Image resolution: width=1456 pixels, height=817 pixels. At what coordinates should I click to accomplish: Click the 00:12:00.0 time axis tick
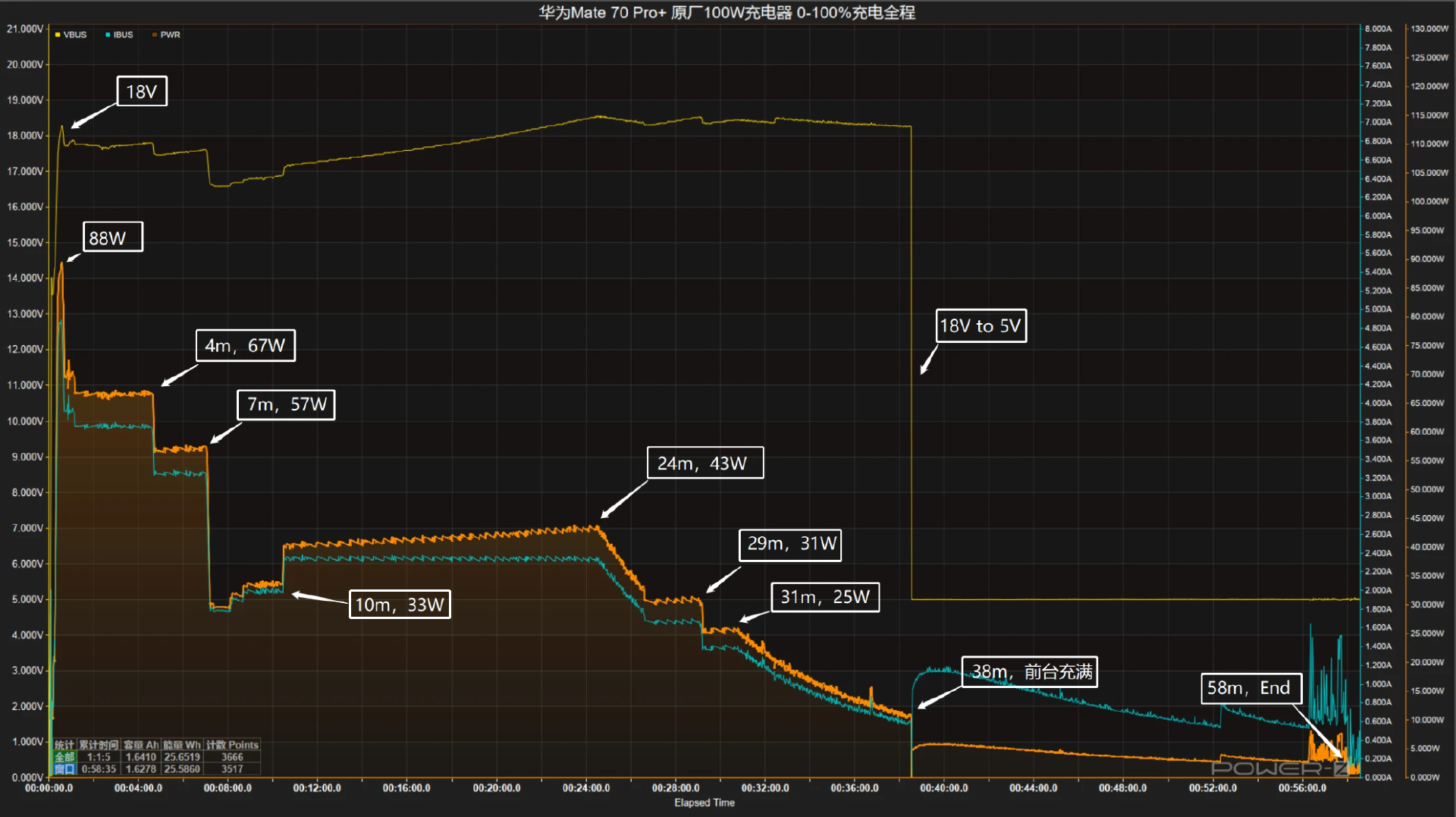point(317,788)
